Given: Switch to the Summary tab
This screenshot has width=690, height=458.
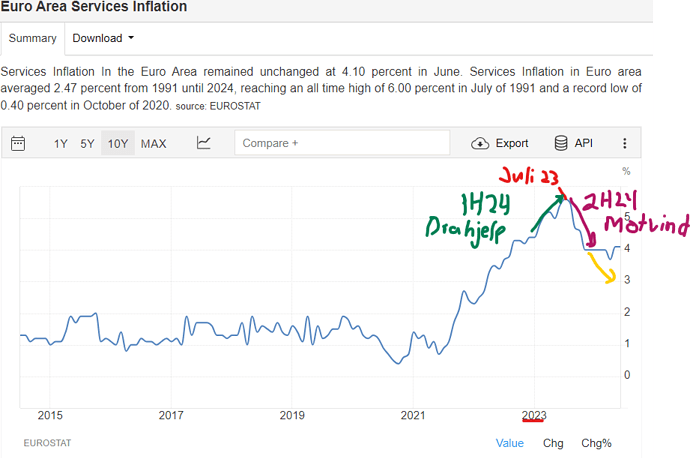Looking at the screenshot, I should 32,38.
